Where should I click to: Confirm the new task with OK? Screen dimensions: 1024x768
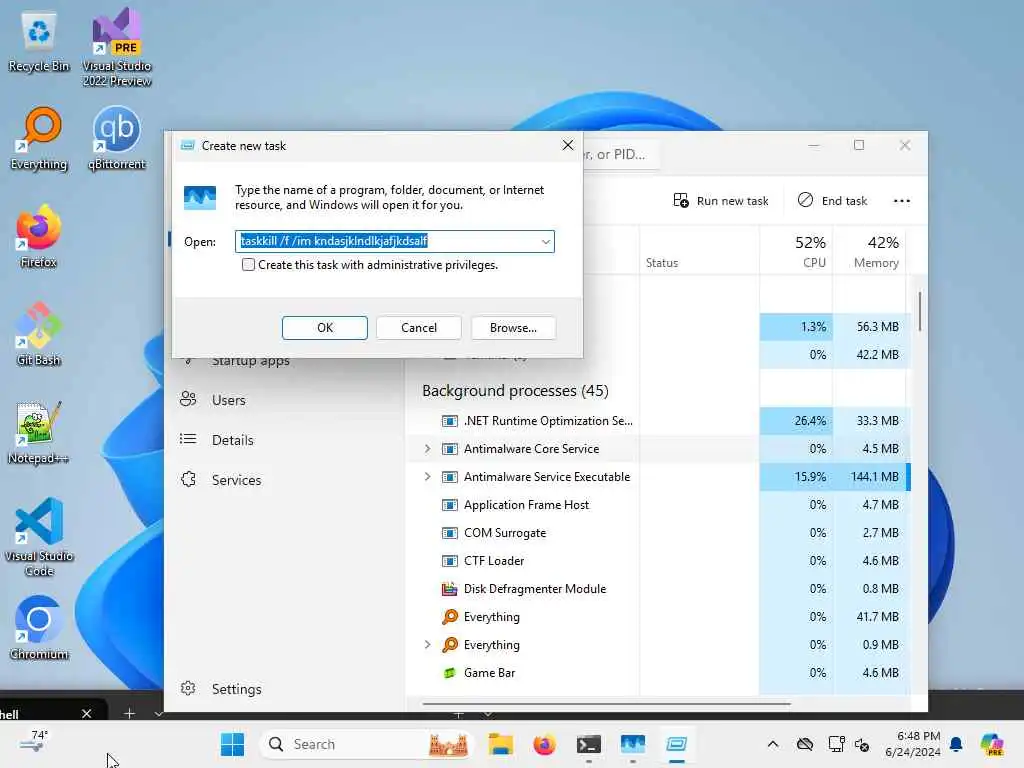[x=325, y=328]
